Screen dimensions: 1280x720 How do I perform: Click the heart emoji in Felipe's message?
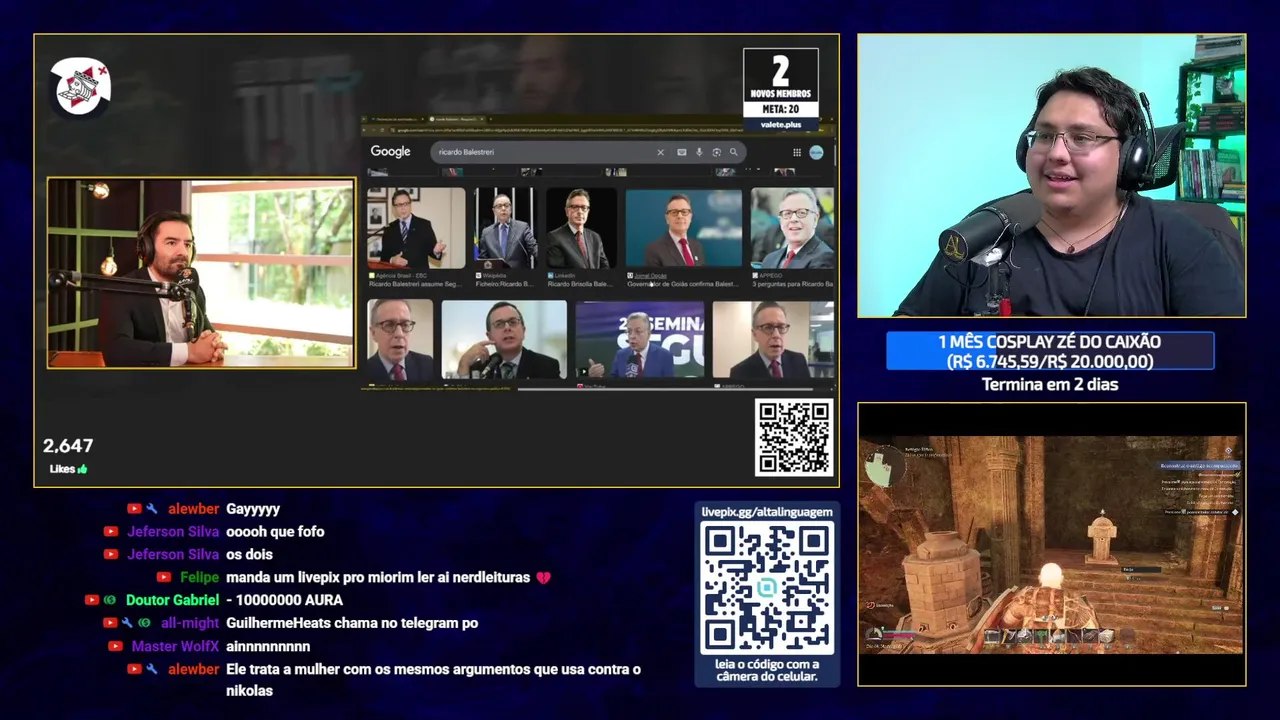click(543, 578)
